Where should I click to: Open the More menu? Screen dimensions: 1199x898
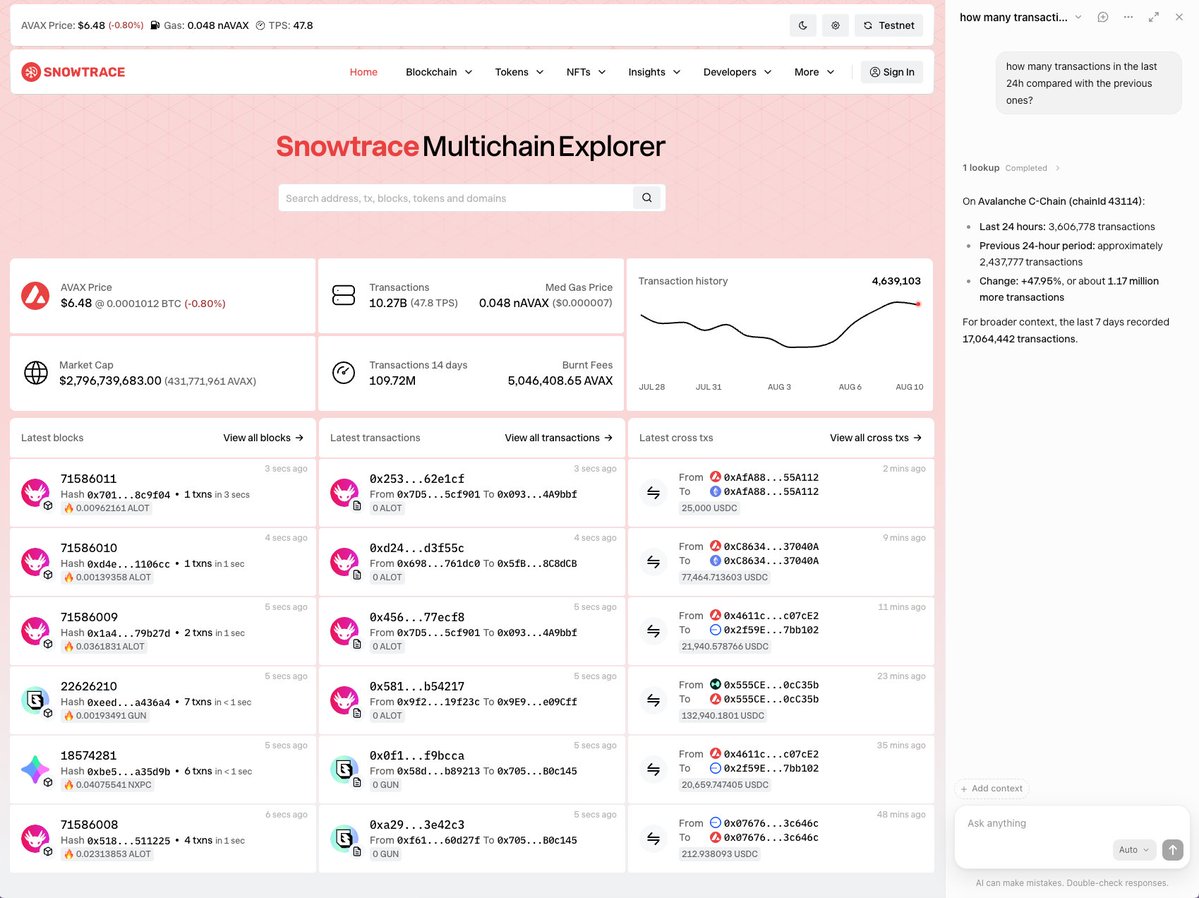(814, 72)
